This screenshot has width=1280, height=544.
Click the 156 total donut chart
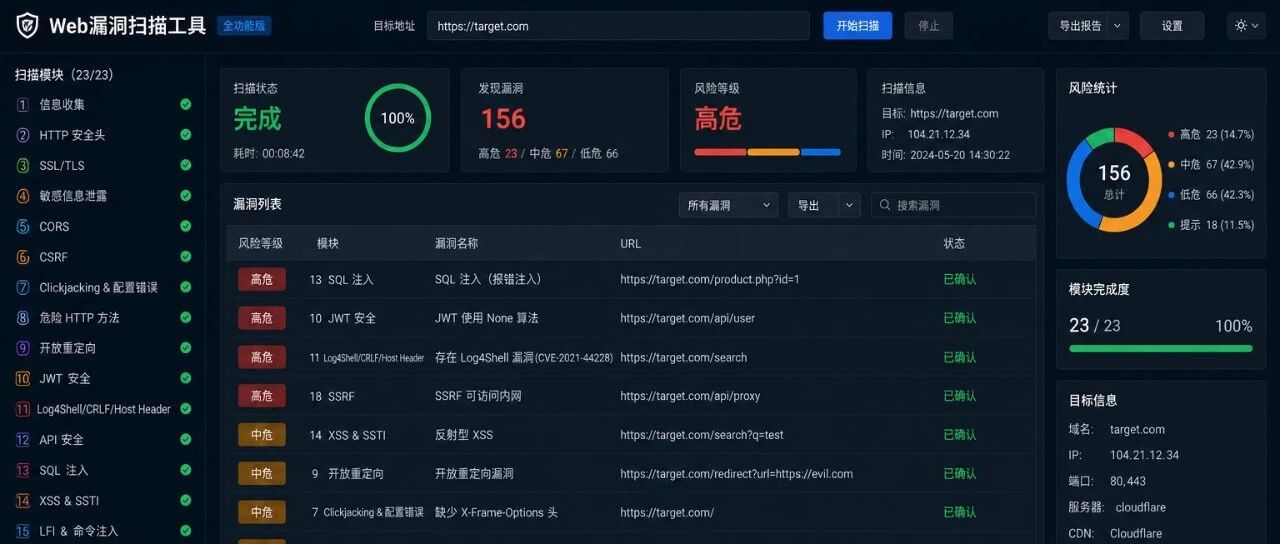click(1114, 180)
